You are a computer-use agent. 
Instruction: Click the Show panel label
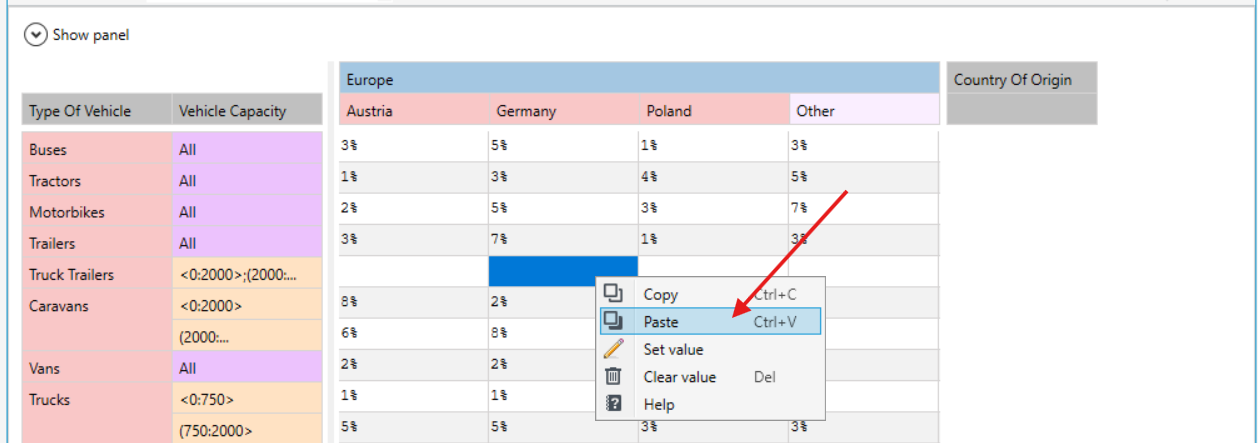click(x=91, y=35)
